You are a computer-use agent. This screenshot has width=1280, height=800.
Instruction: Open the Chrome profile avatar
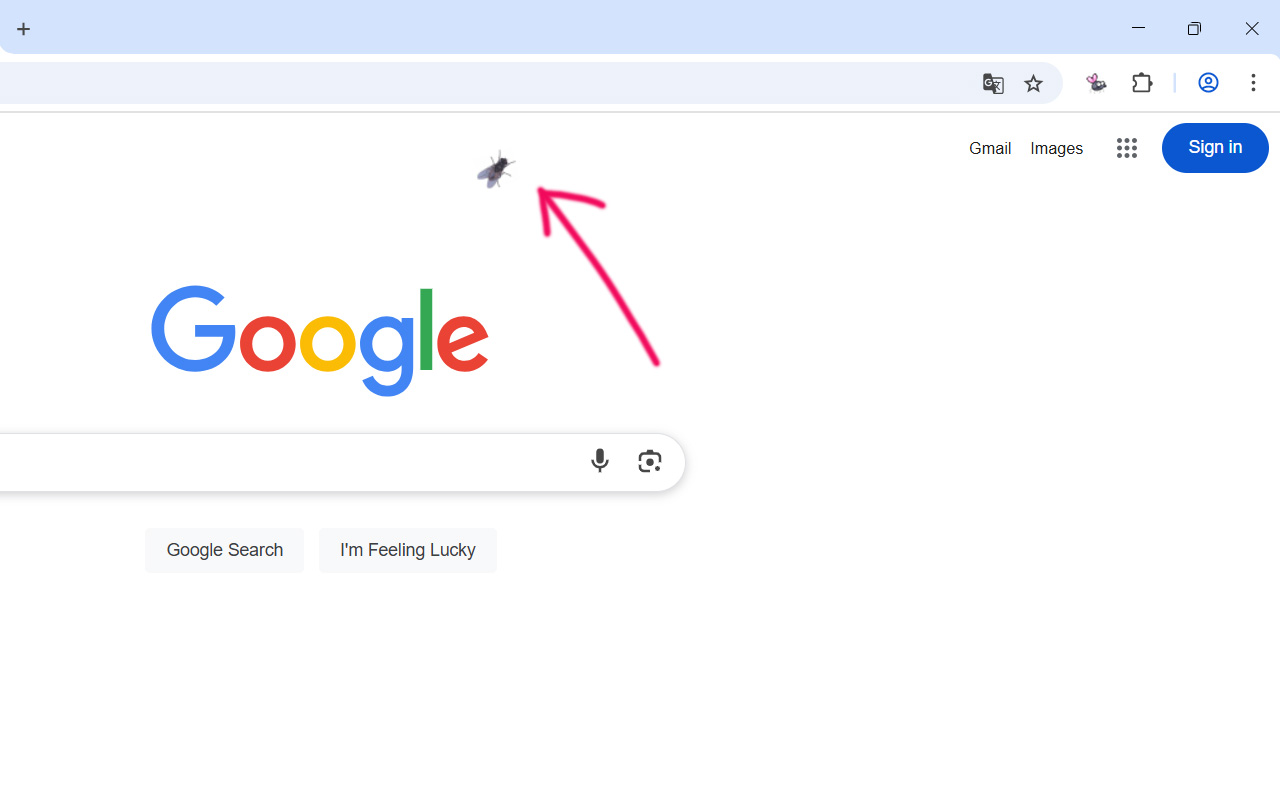[x=1208, y=83]
